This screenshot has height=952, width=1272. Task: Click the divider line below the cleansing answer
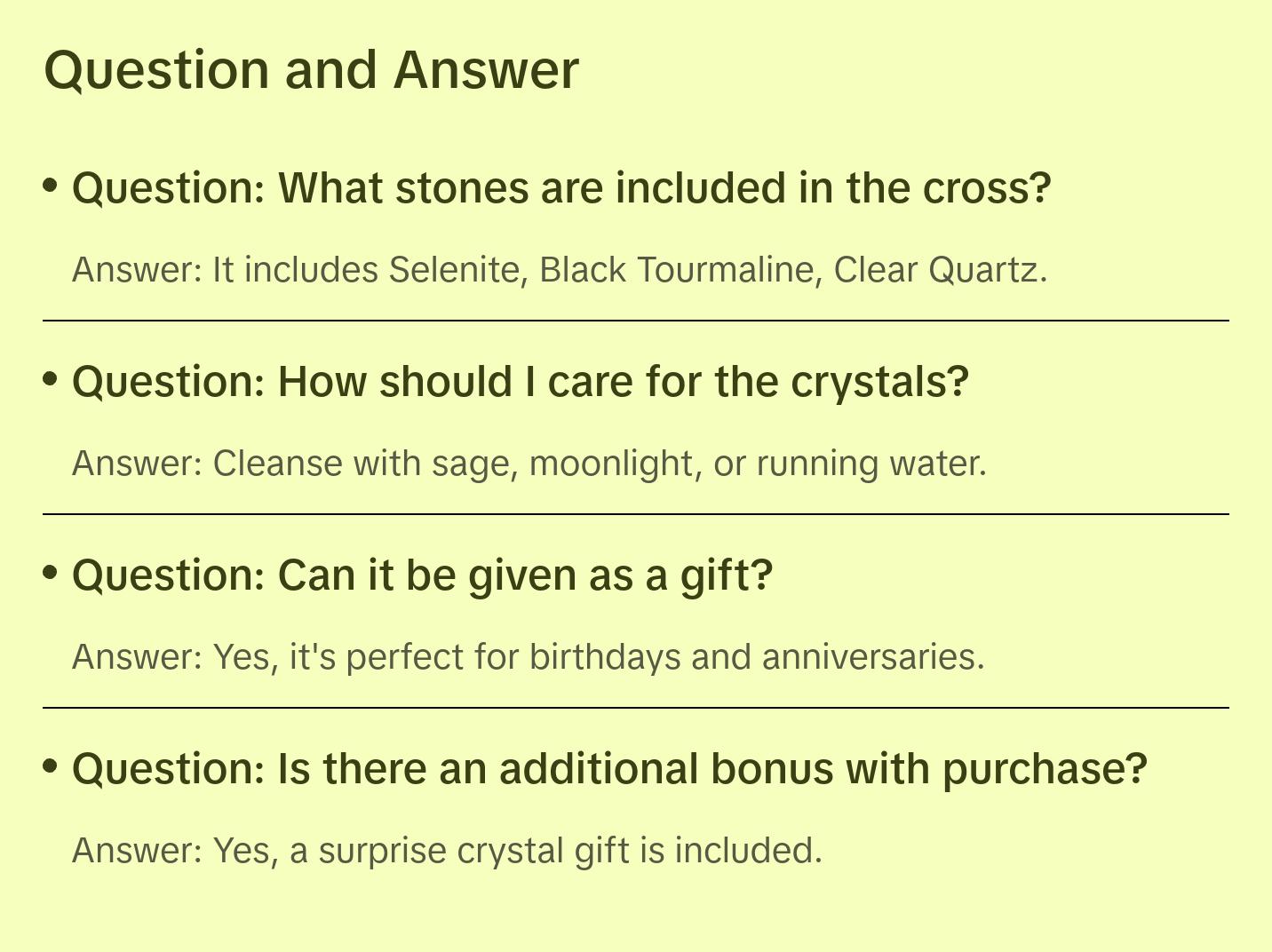pos(636,514)
